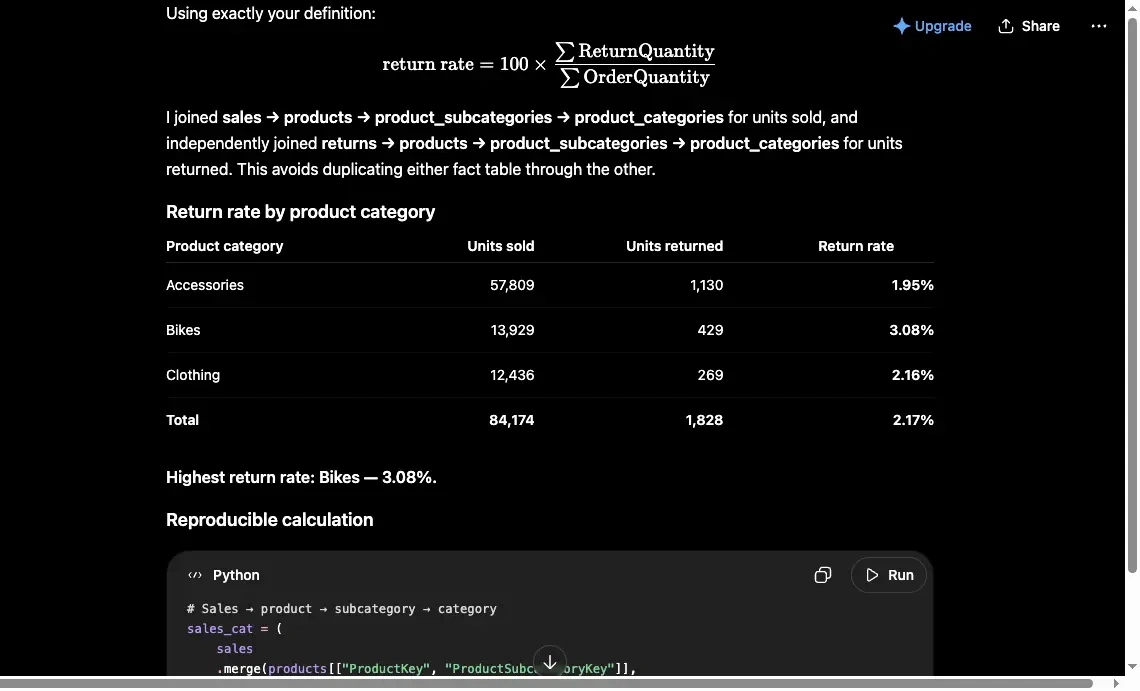Image resolution: width=1140 pixels, height=691 pixels.
Task: Click the table's 3.08% Bikes return rate
Action: click(911, 330)
